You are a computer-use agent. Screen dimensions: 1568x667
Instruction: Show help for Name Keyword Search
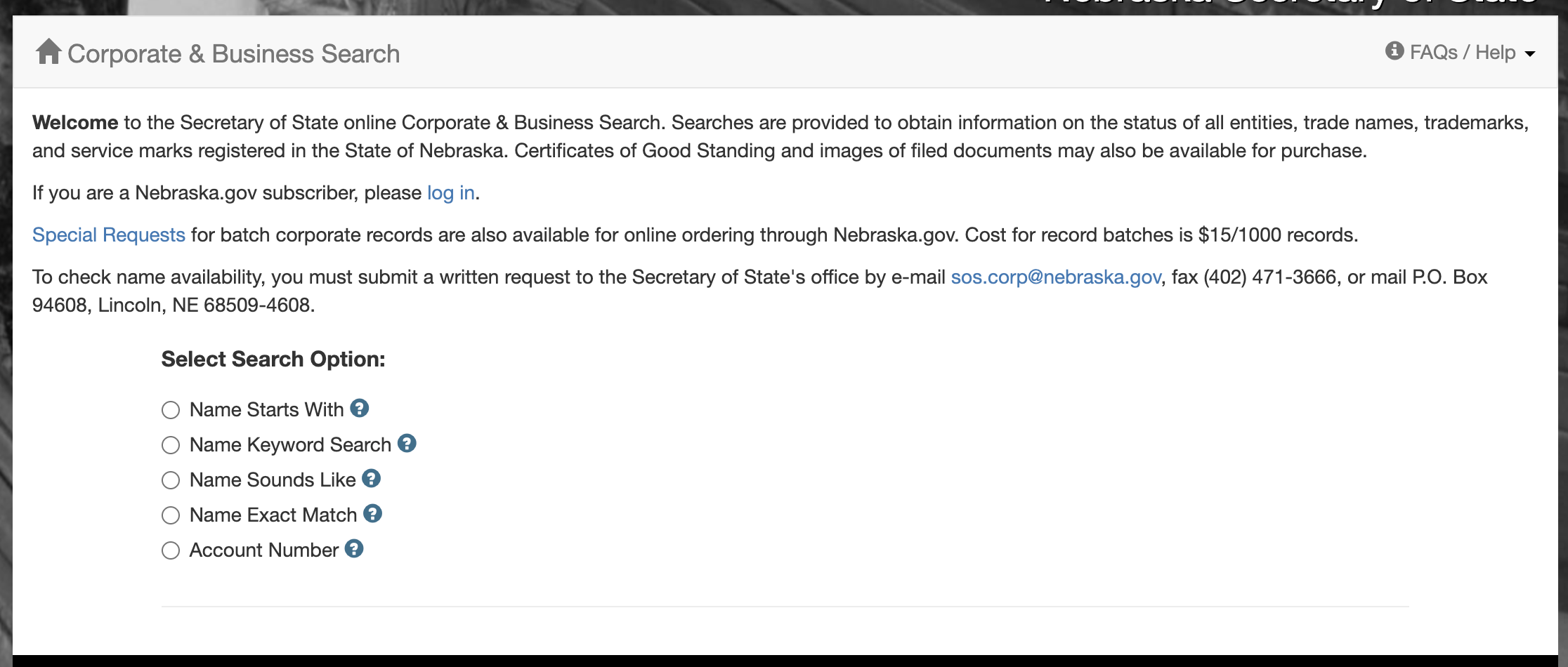click(x=407, y=443)
